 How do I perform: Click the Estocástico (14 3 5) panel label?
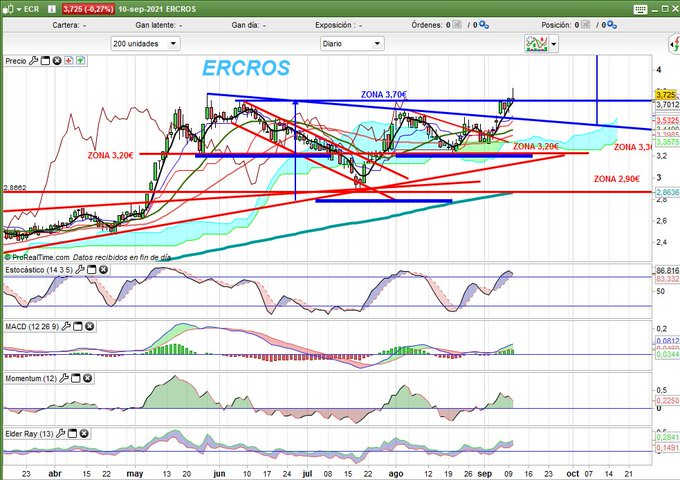(39, 270)
